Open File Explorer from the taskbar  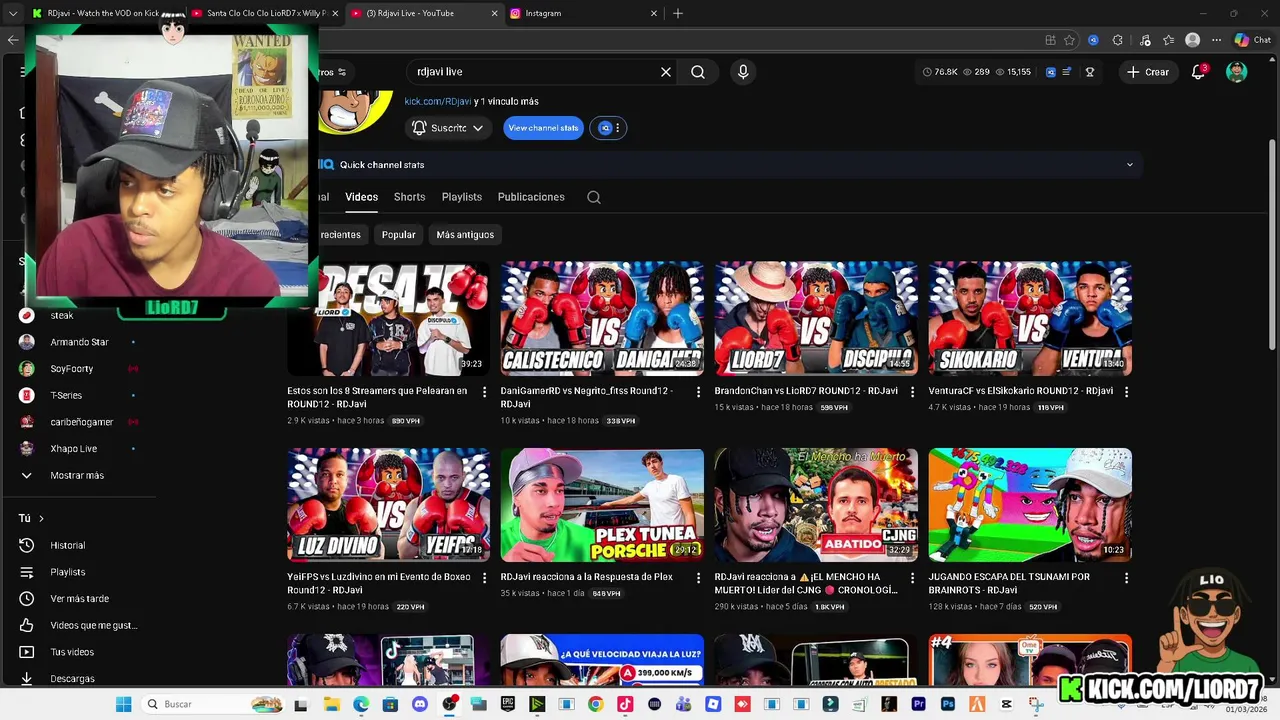click(331, 704)
